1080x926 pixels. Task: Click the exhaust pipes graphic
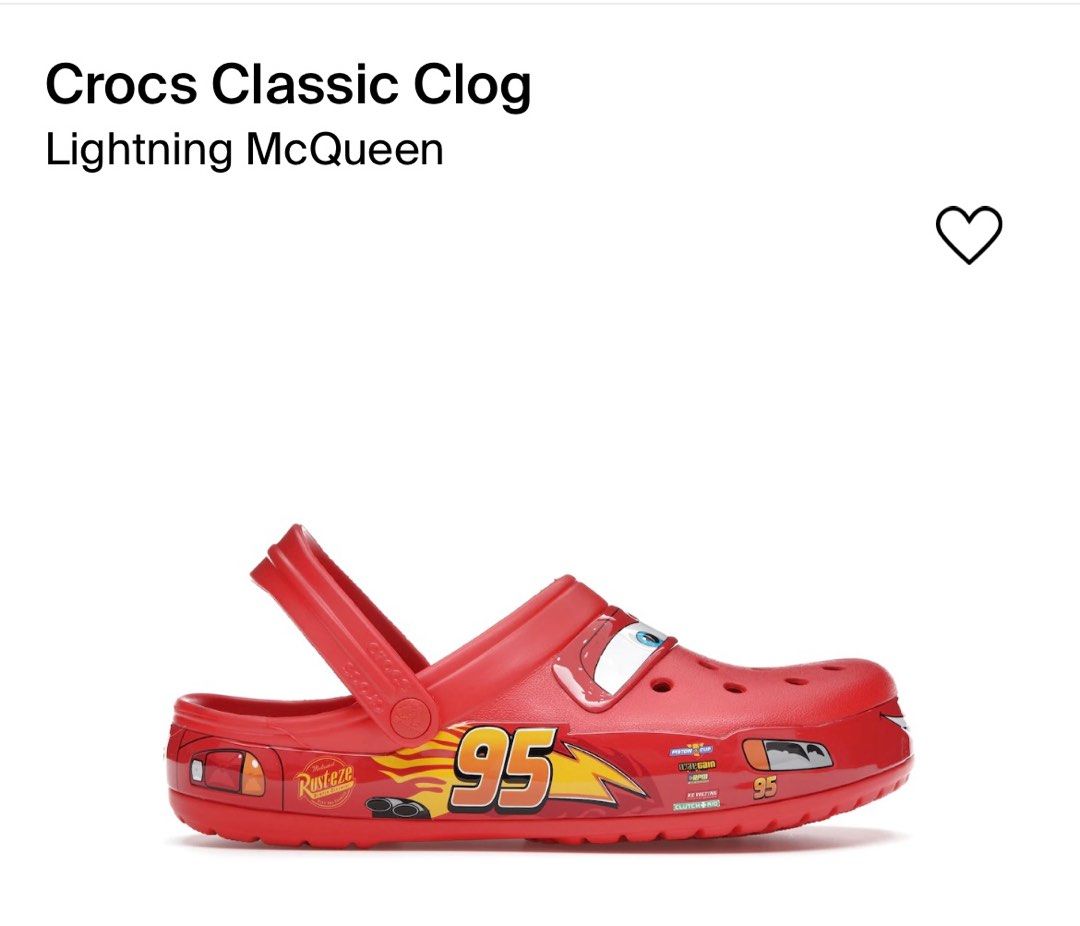(394, 805)
